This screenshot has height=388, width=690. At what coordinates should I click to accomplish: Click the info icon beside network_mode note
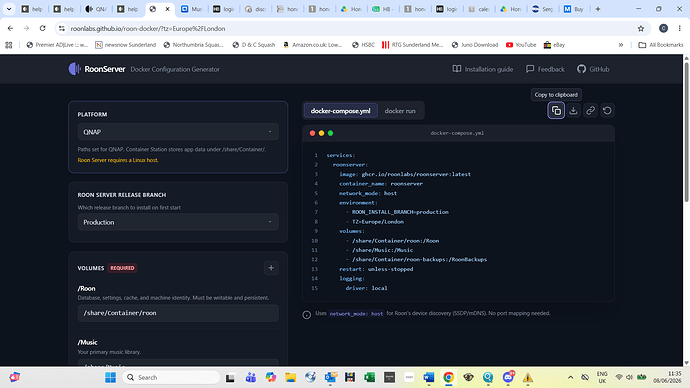(x=307, y=315)
